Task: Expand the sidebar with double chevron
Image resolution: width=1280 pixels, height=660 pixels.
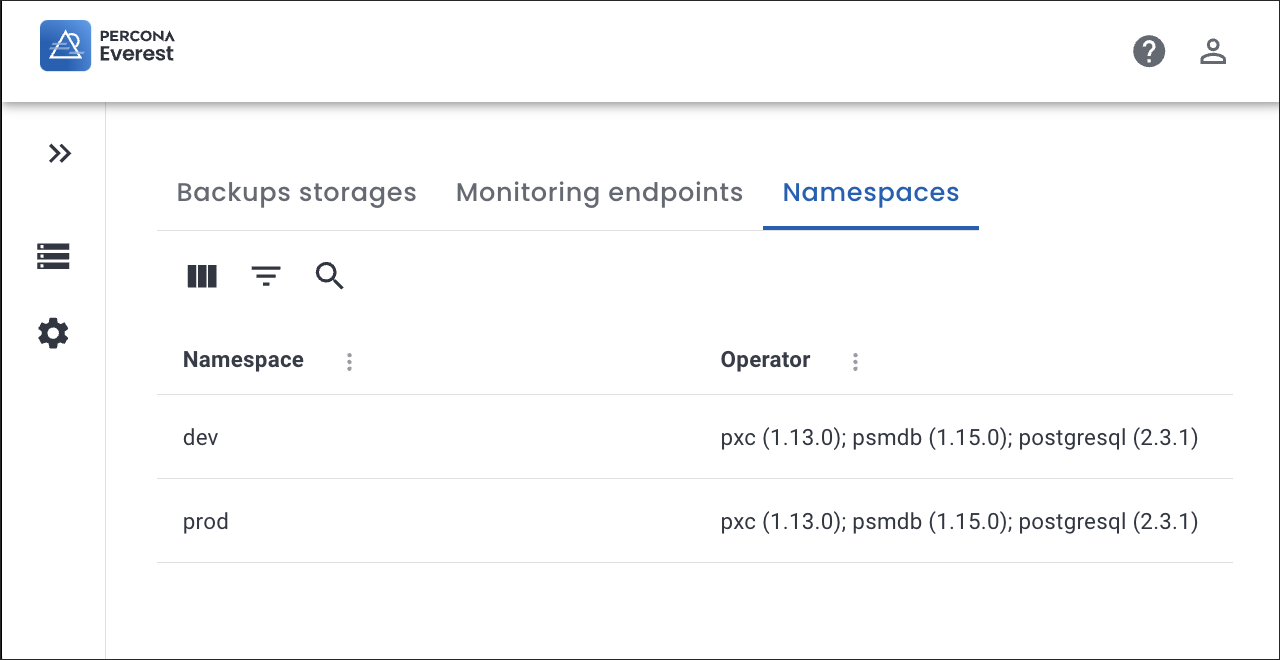Action: pos(60,153)
